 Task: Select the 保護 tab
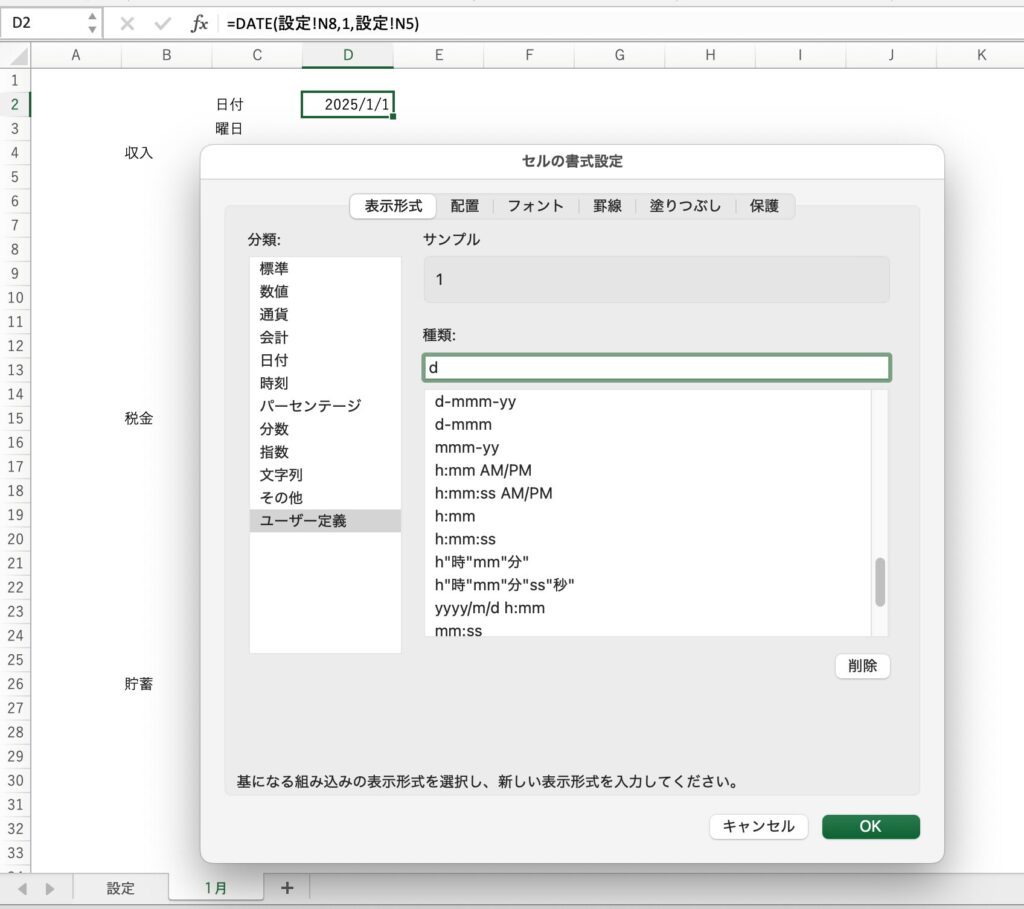pos(764,206)
